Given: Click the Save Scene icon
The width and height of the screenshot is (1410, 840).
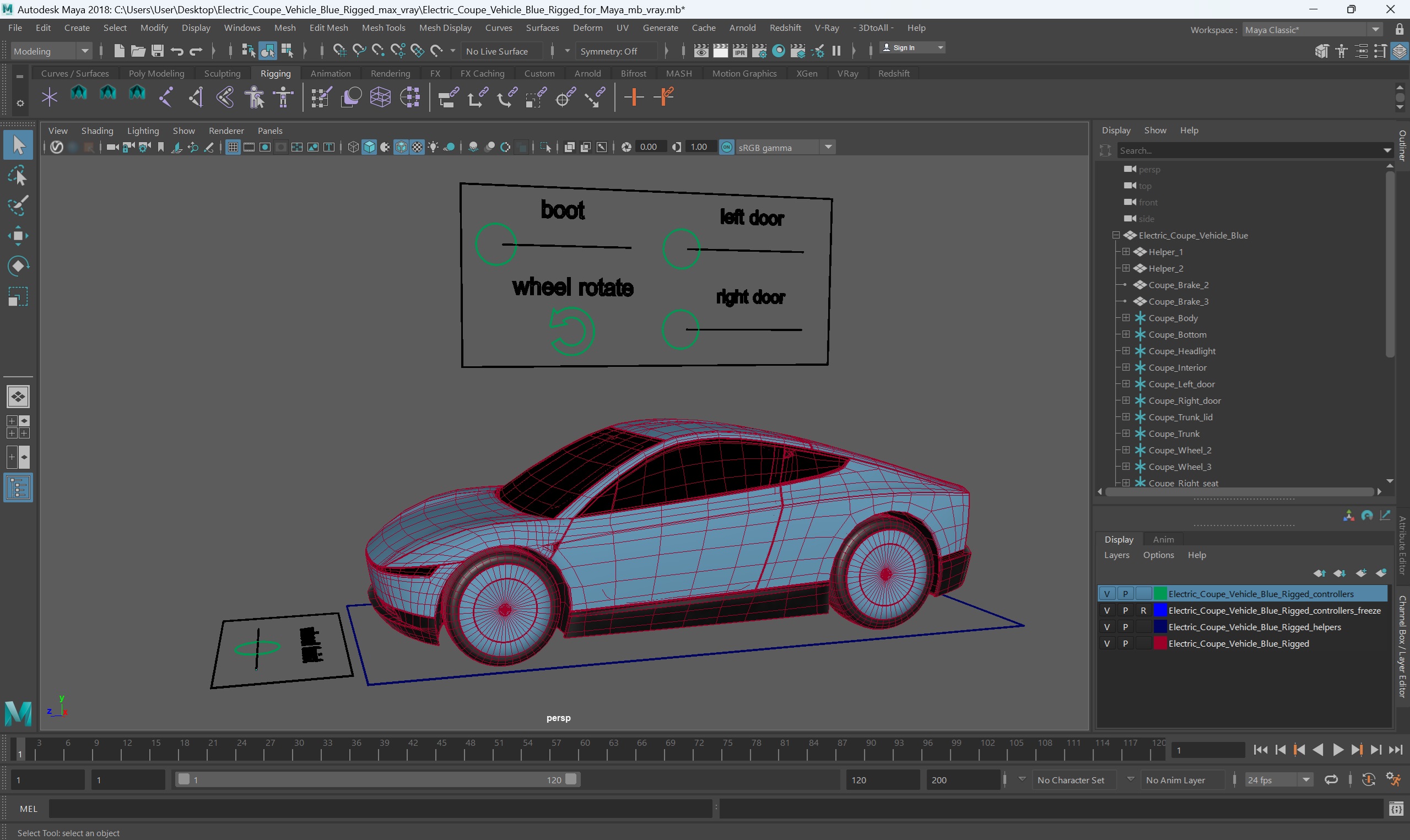Looking at the screenshot, I should [158, 51].
